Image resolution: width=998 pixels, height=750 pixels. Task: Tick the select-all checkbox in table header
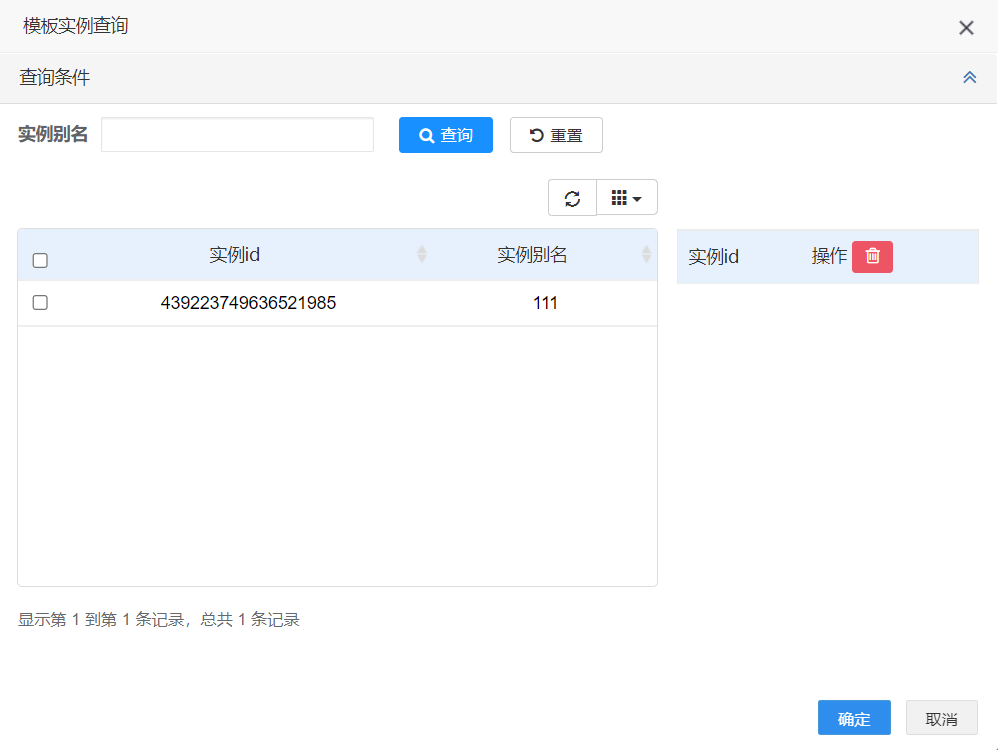tap(40, 260)
